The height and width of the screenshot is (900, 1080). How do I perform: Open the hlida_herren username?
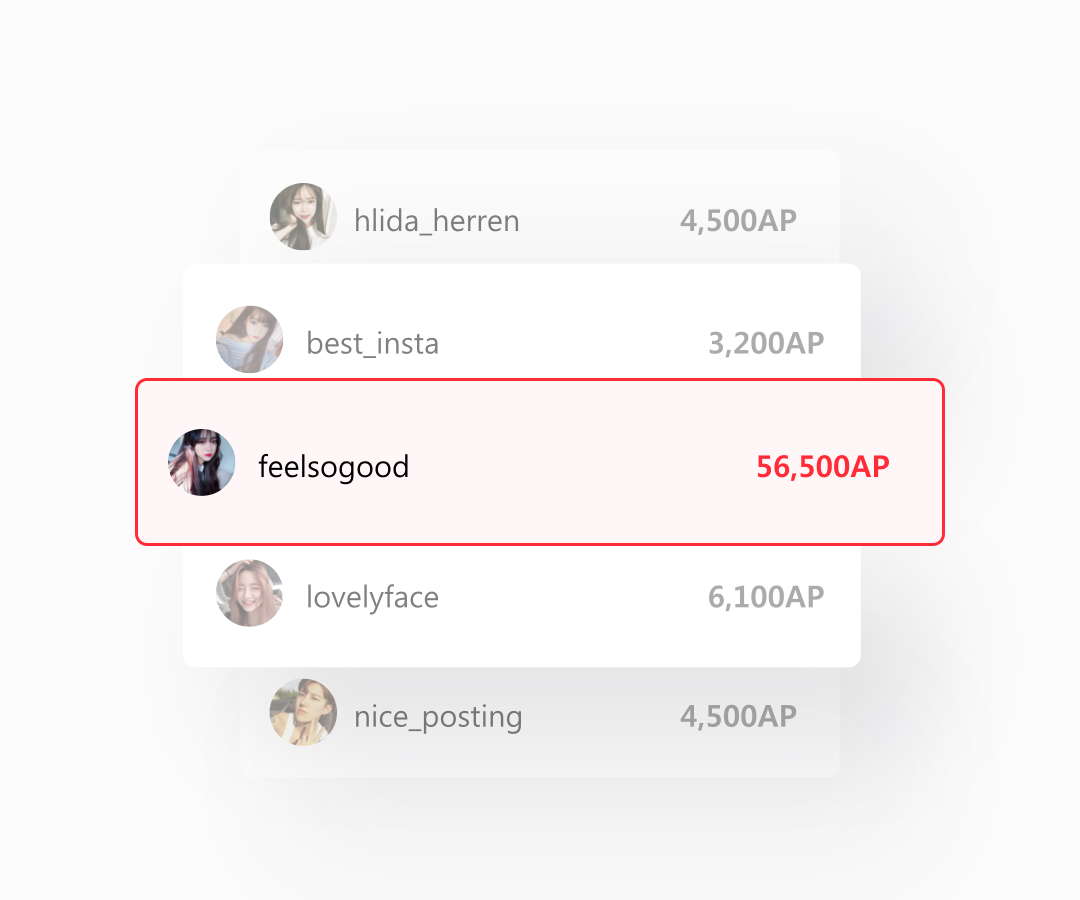437,221
